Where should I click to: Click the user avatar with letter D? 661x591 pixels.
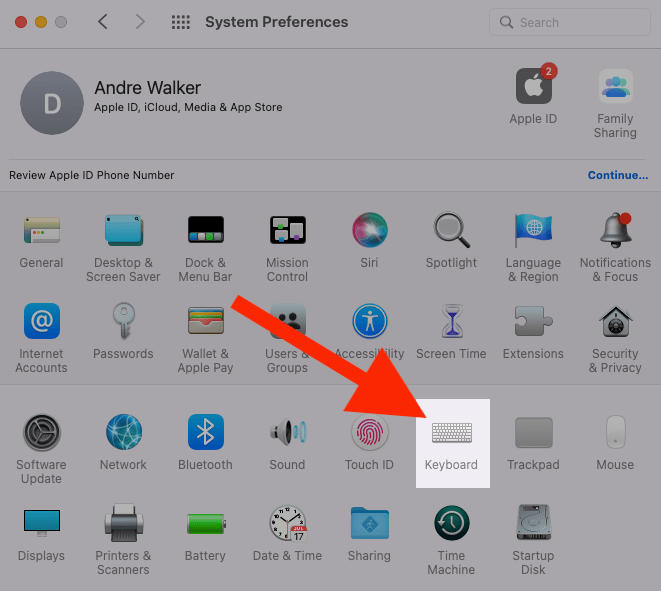[x=52, y=103]
